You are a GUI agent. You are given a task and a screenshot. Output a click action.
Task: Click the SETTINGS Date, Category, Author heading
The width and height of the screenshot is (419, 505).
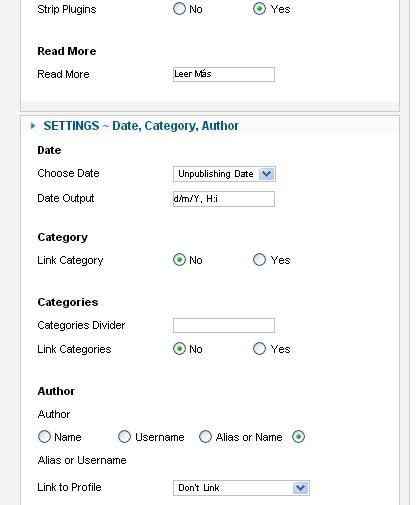point(141,126)
